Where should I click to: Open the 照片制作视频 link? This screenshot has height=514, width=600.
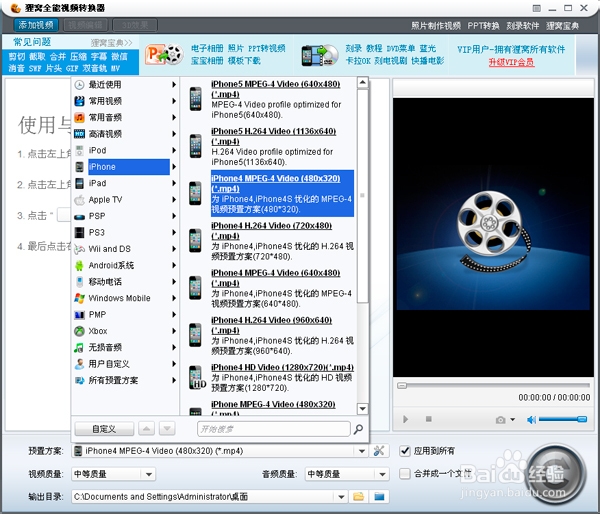435,26
